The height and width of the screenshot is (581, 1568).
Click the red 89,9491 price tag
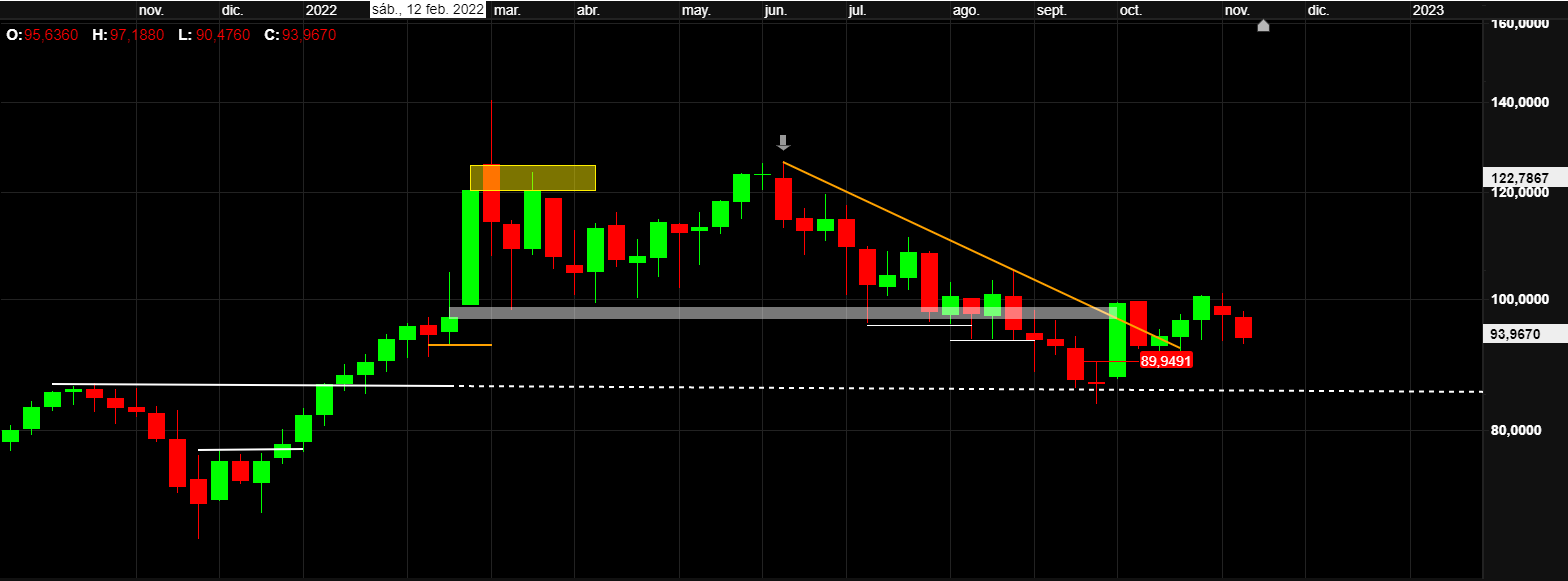pyautogui.click(x=1166, y=360)
